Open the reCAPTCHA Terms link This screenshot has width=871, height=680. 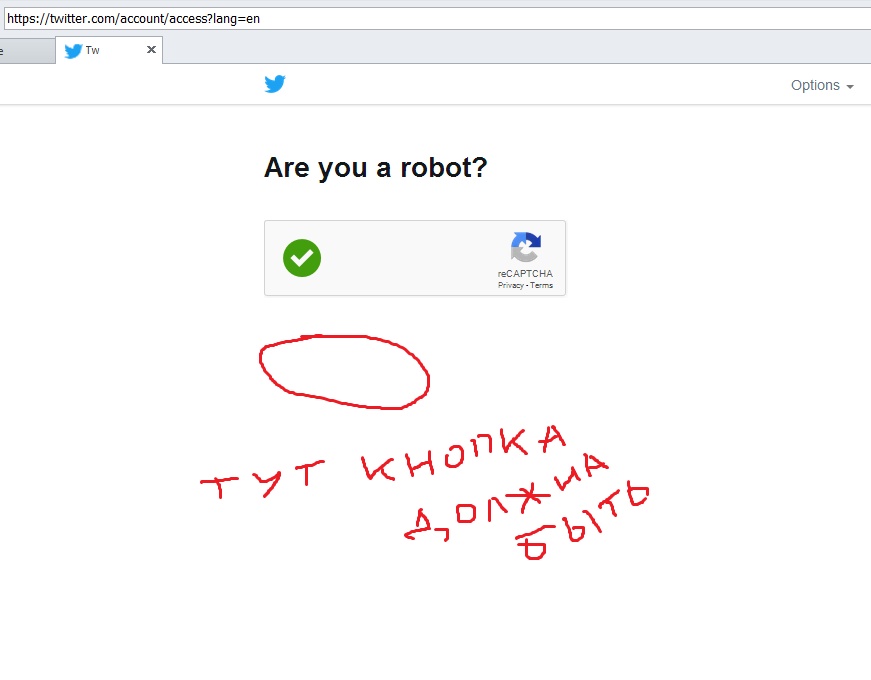pos(541,285)
